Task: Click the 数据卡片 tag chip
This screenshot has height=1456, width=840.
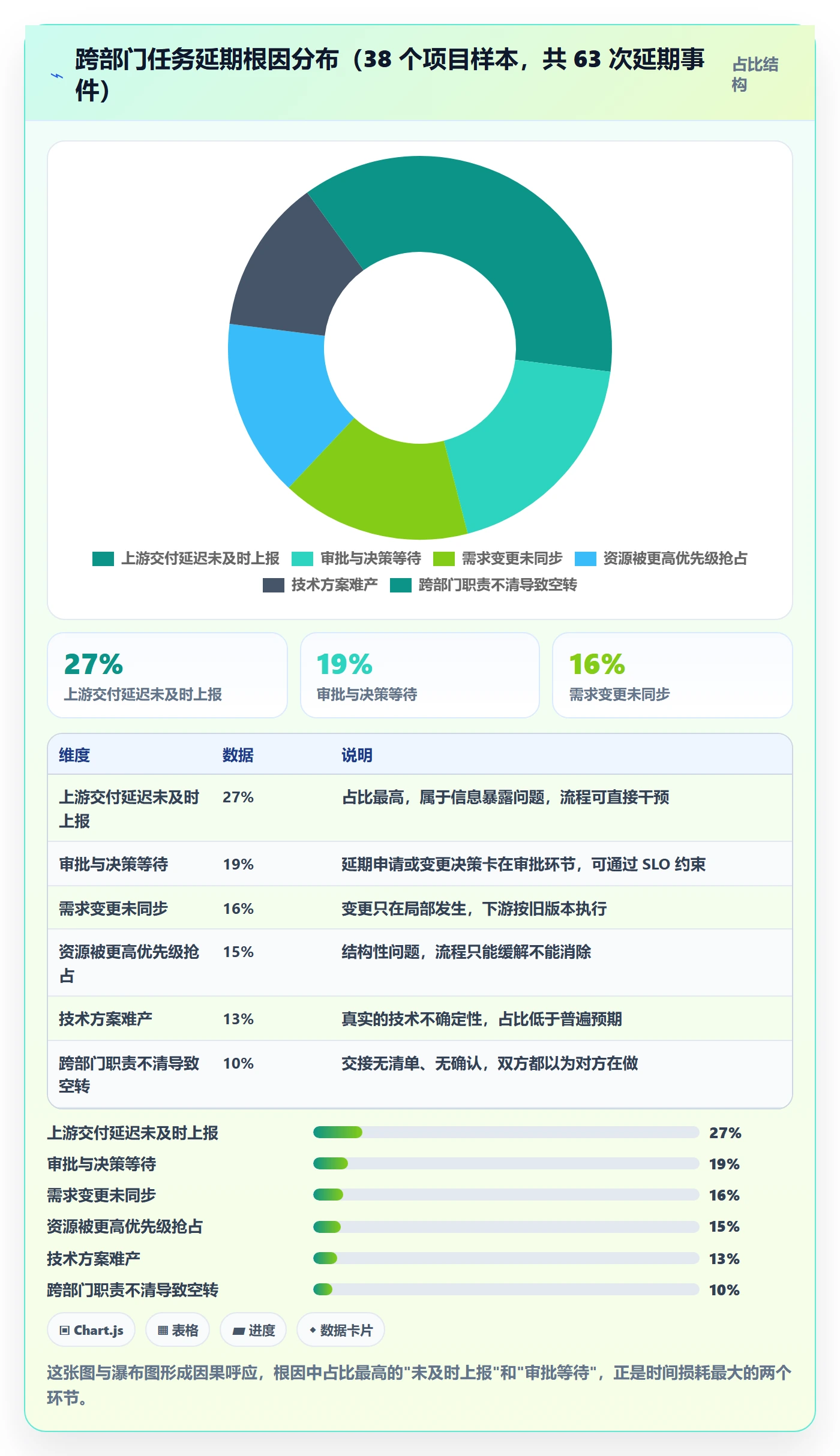Action: [341, 1330]
